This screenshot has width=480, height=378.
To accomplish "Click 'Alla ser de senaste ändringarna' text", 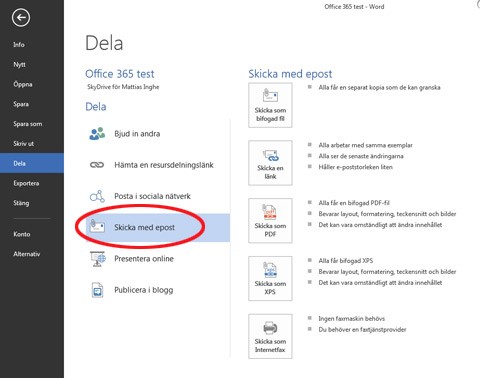I will pos(361,156).
